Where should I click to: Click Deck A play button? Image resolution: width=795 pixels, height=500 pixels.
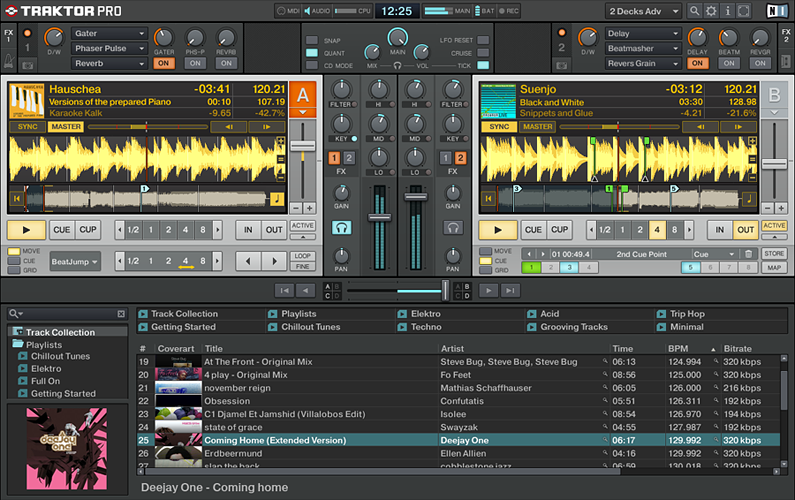[x=26, y=230]
